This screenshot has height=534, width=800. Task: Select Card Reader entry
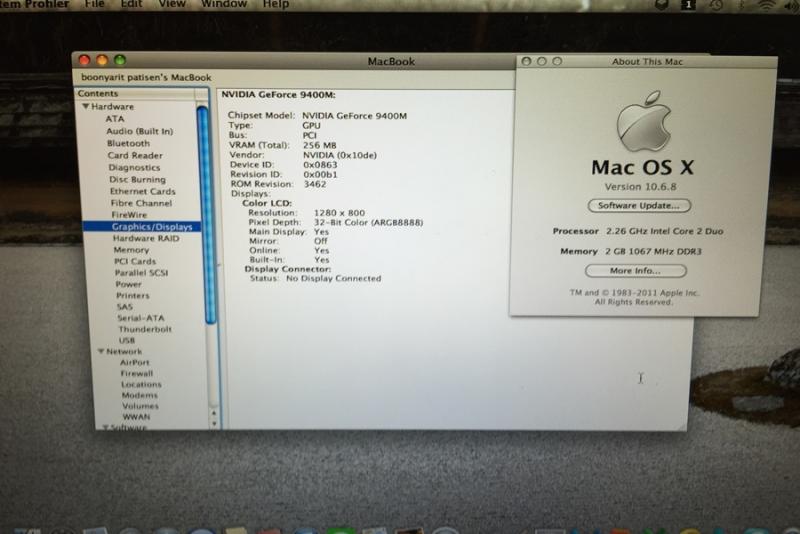pyautogui.click(x=135, y=155)
